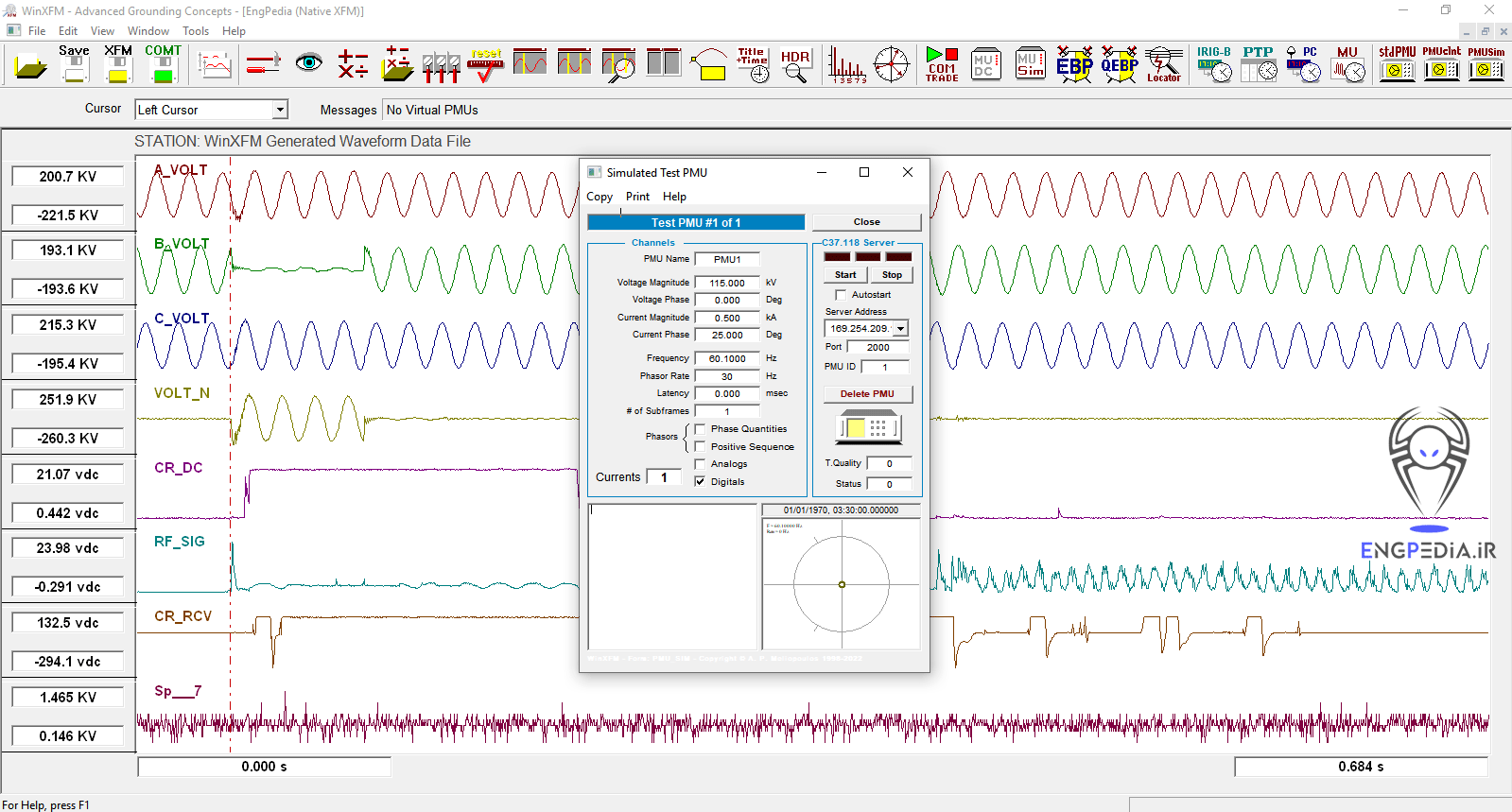Open the Edit menu
This screenshot has height=812, width=1512.
tap(68, 31)
